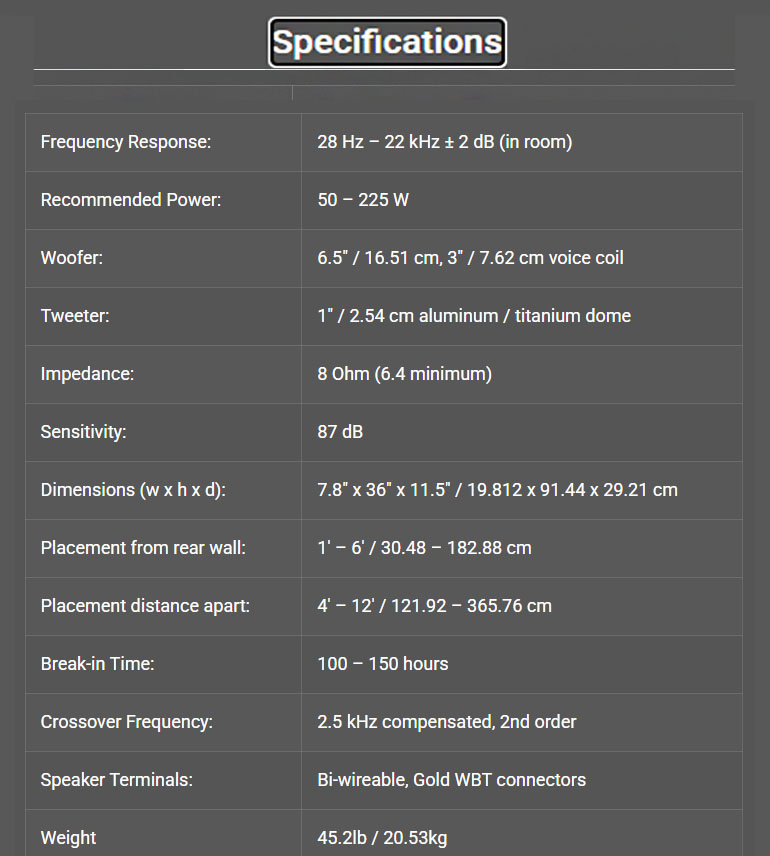Viewport: 770px width, 856px height.
Task: Click the woofer voice coil specification
Action: (x=470, y=258)
